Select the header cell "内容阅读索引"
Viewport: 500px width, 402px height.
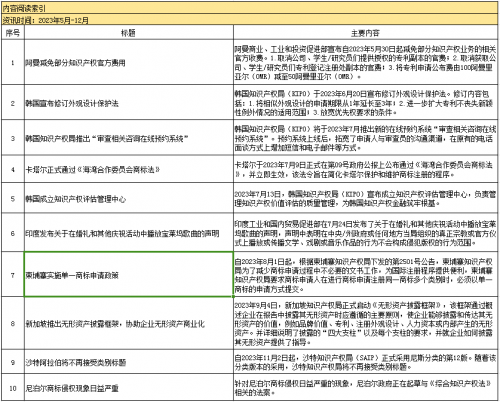(x=250, y=8)
